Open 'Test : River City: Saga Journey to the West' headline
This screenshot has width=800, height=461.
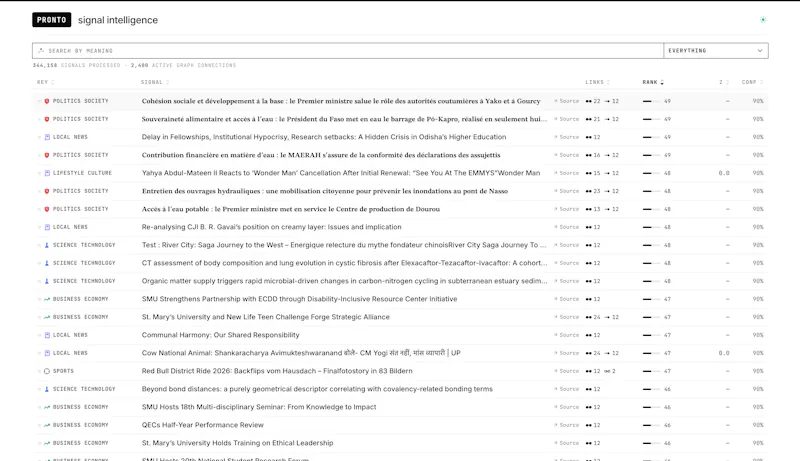344,245
